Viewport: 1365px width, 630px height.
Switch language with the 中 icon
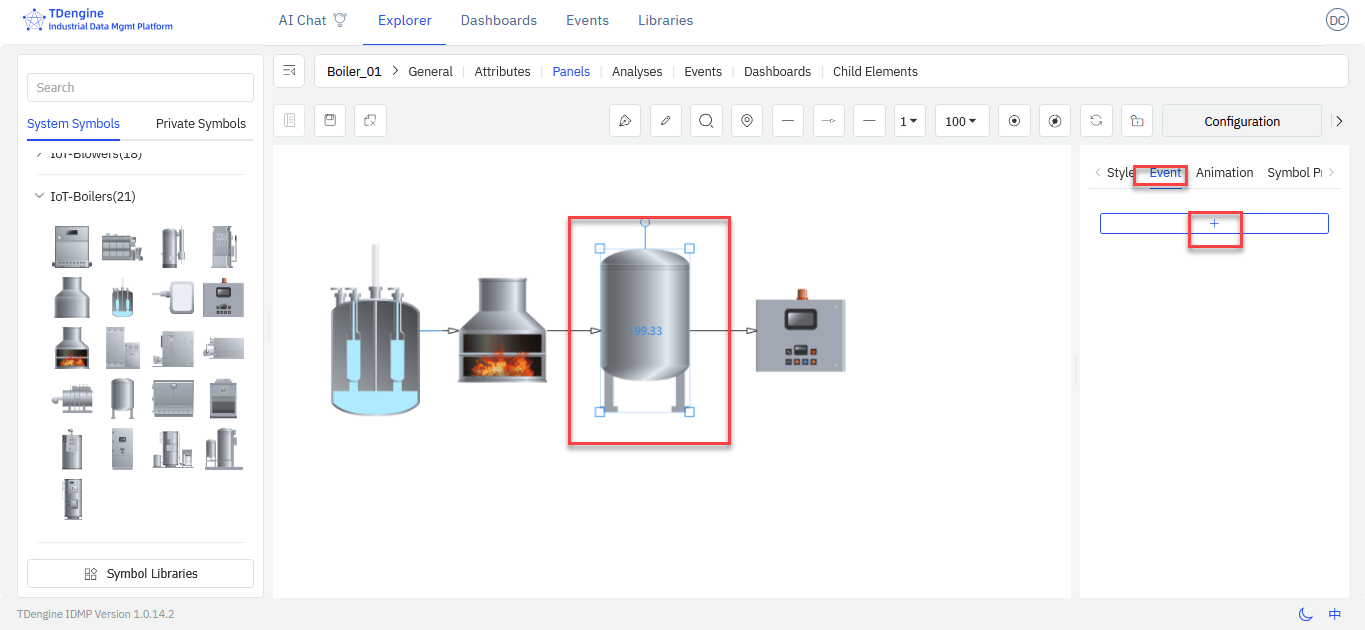[1335, 614]
